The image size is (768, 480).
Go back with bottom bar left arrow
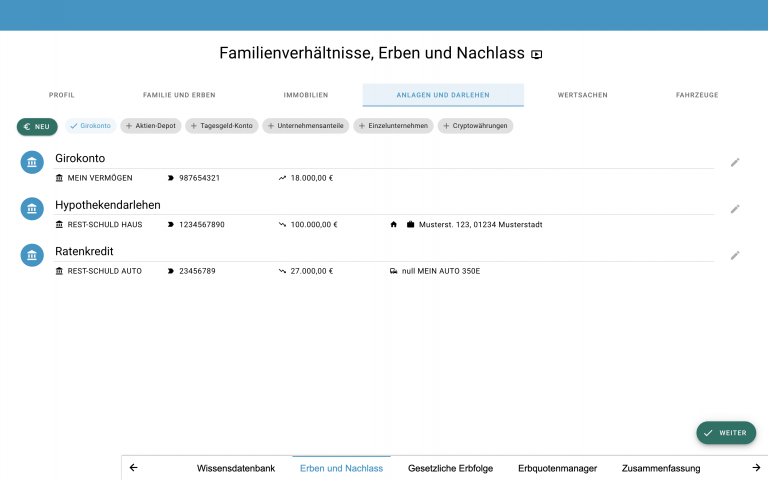pos(133,468)
